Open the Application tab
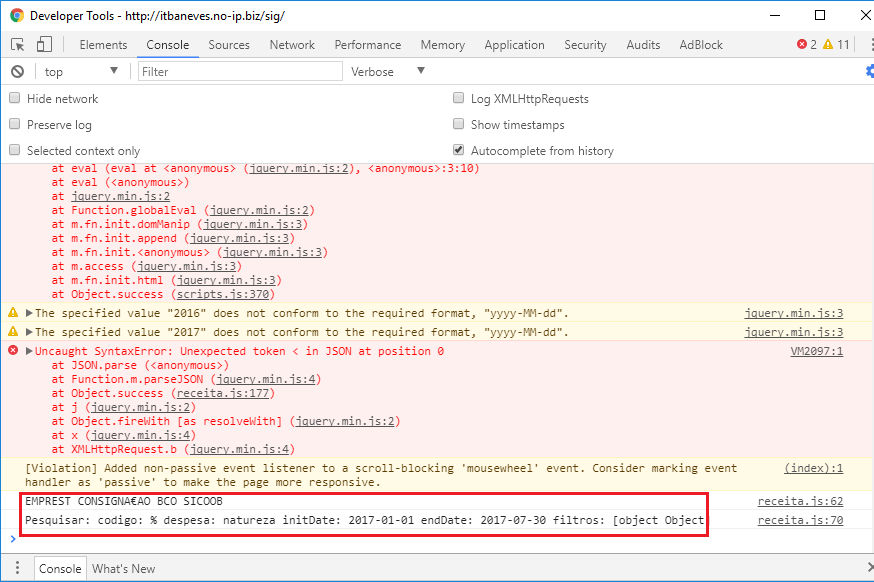This screenshot has height=582, width=874. click(x=514, y=45)
